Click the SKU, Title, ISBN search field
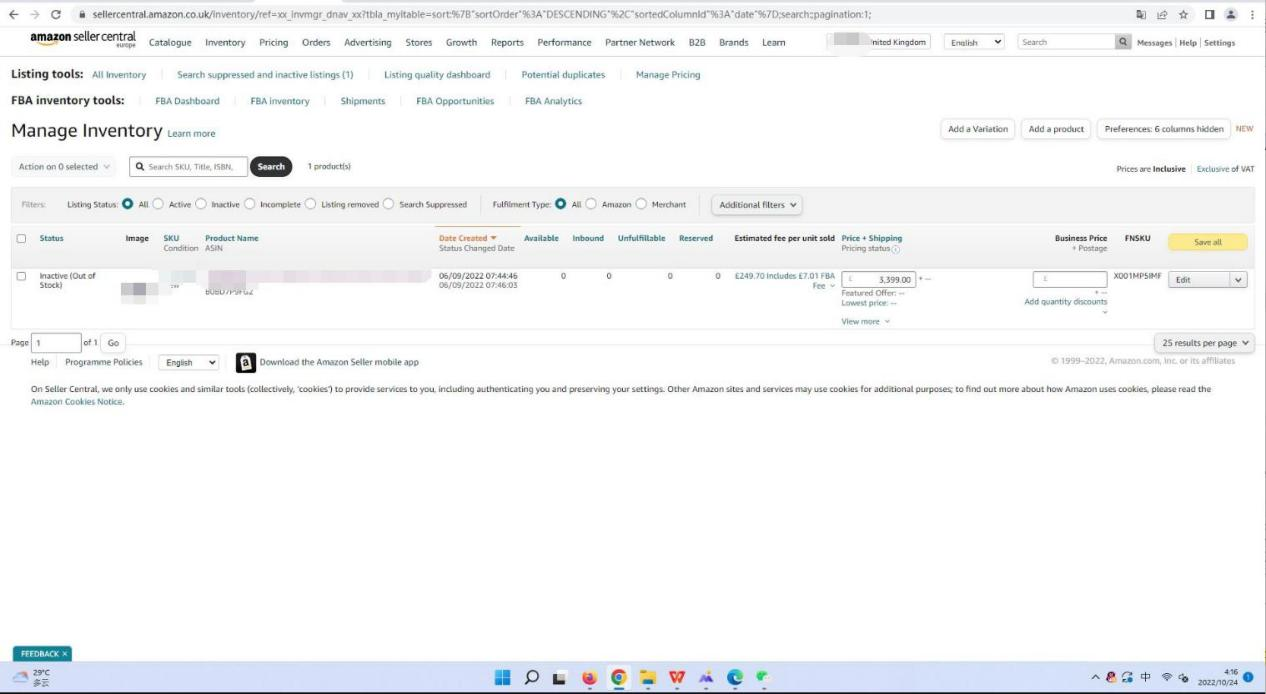The height and width of the screenshot is (694, 1266). [x=188, y=167]
